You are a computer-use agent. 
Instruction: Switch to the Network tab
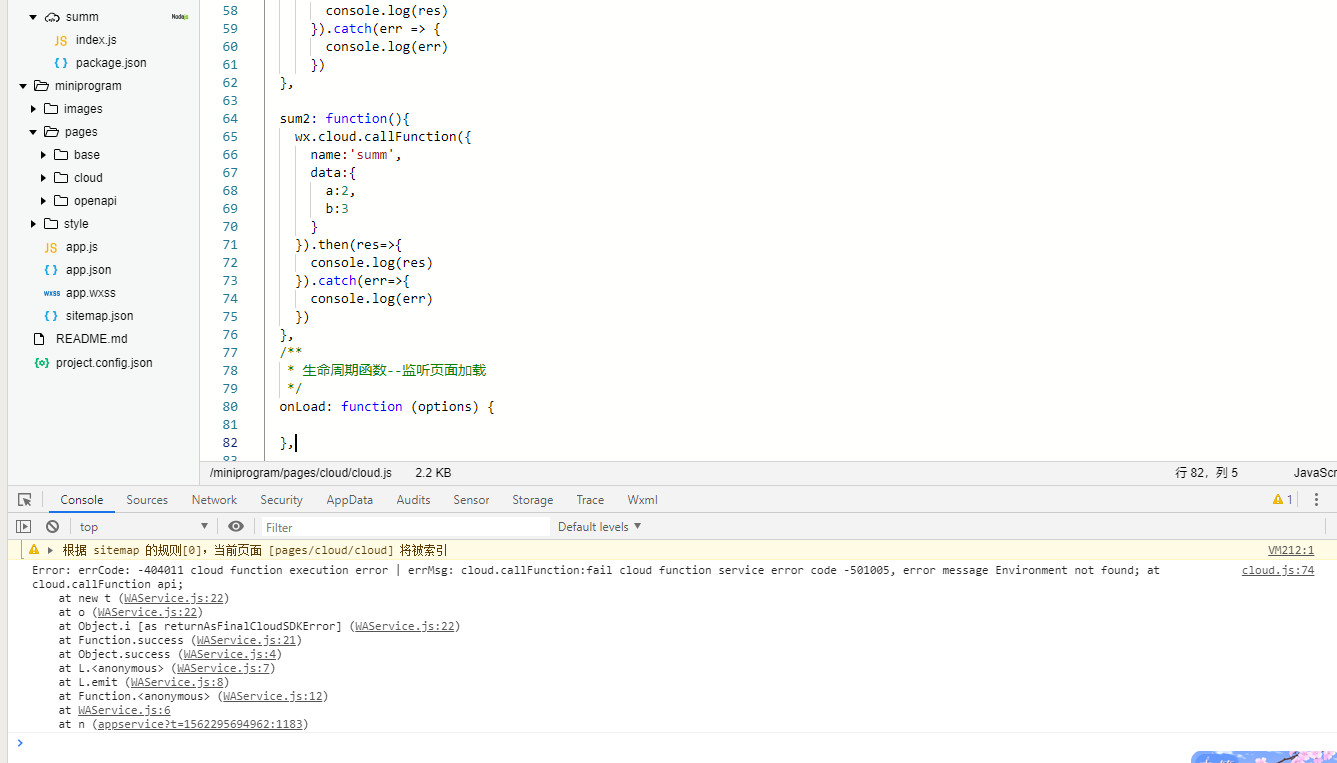[x=214, y=500]
